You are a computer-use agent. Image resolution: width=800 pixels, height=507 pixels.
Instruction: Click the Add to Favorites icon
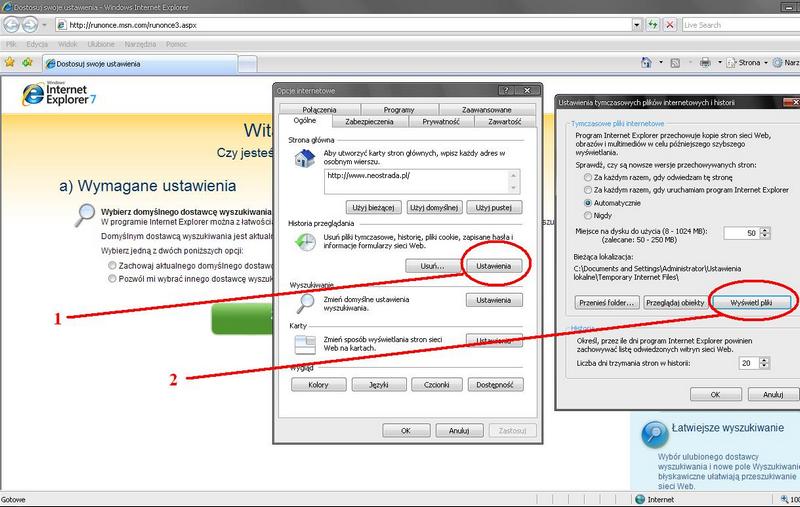(x=27, y=63)
